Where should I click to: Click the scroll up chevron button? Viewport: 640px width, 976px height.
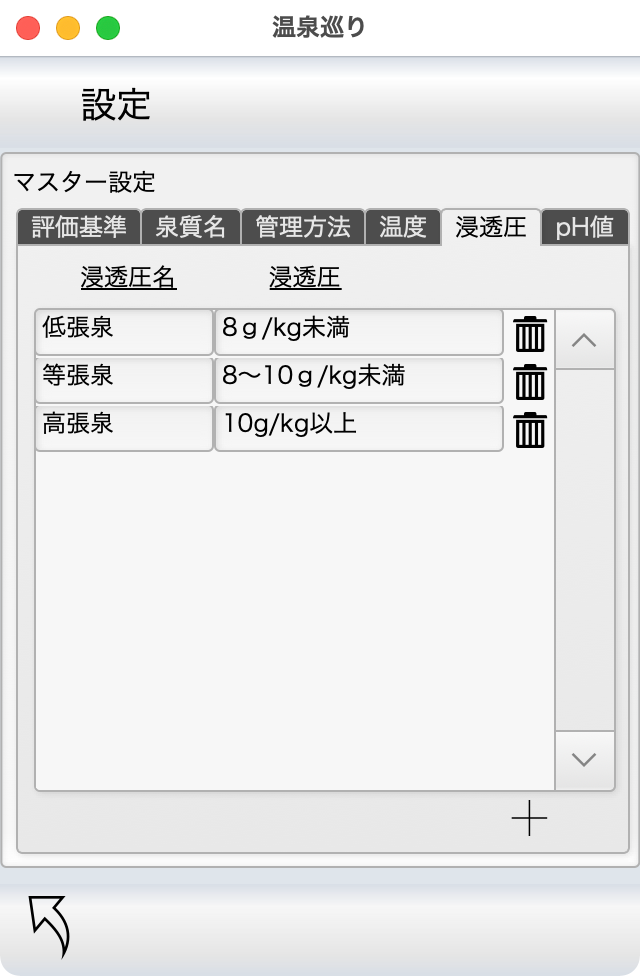tap(584, 340)
